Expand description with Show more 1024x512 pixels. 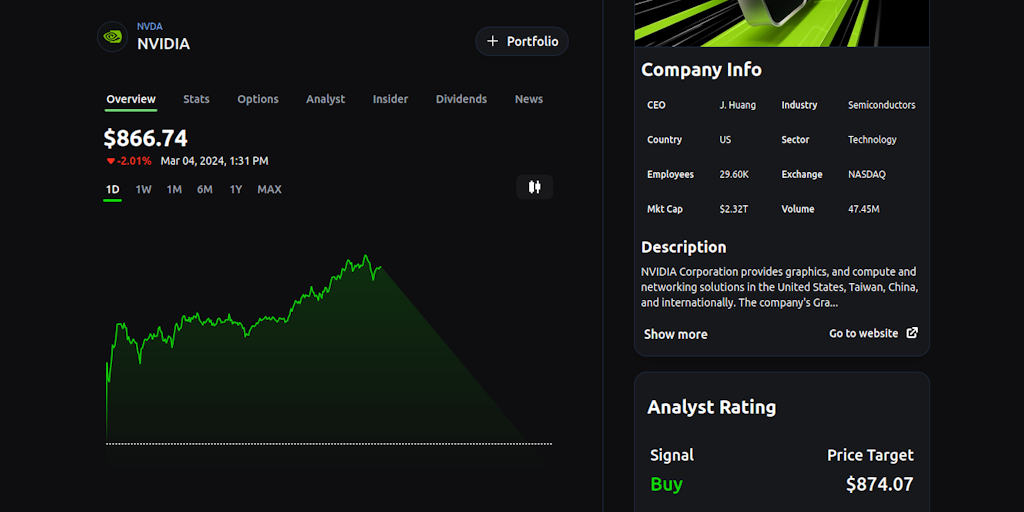pos(675,334)
